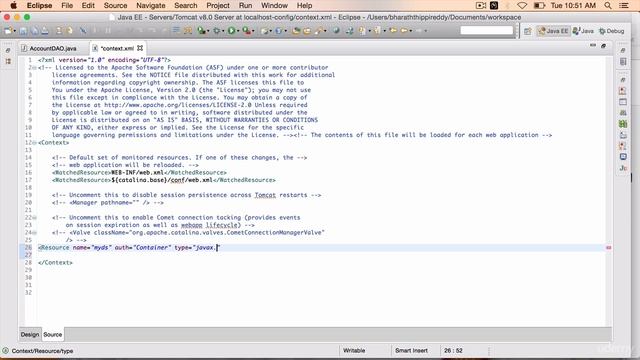640x360 pixels.
Task: Click the battery menu bar icon
Action: 539,6
